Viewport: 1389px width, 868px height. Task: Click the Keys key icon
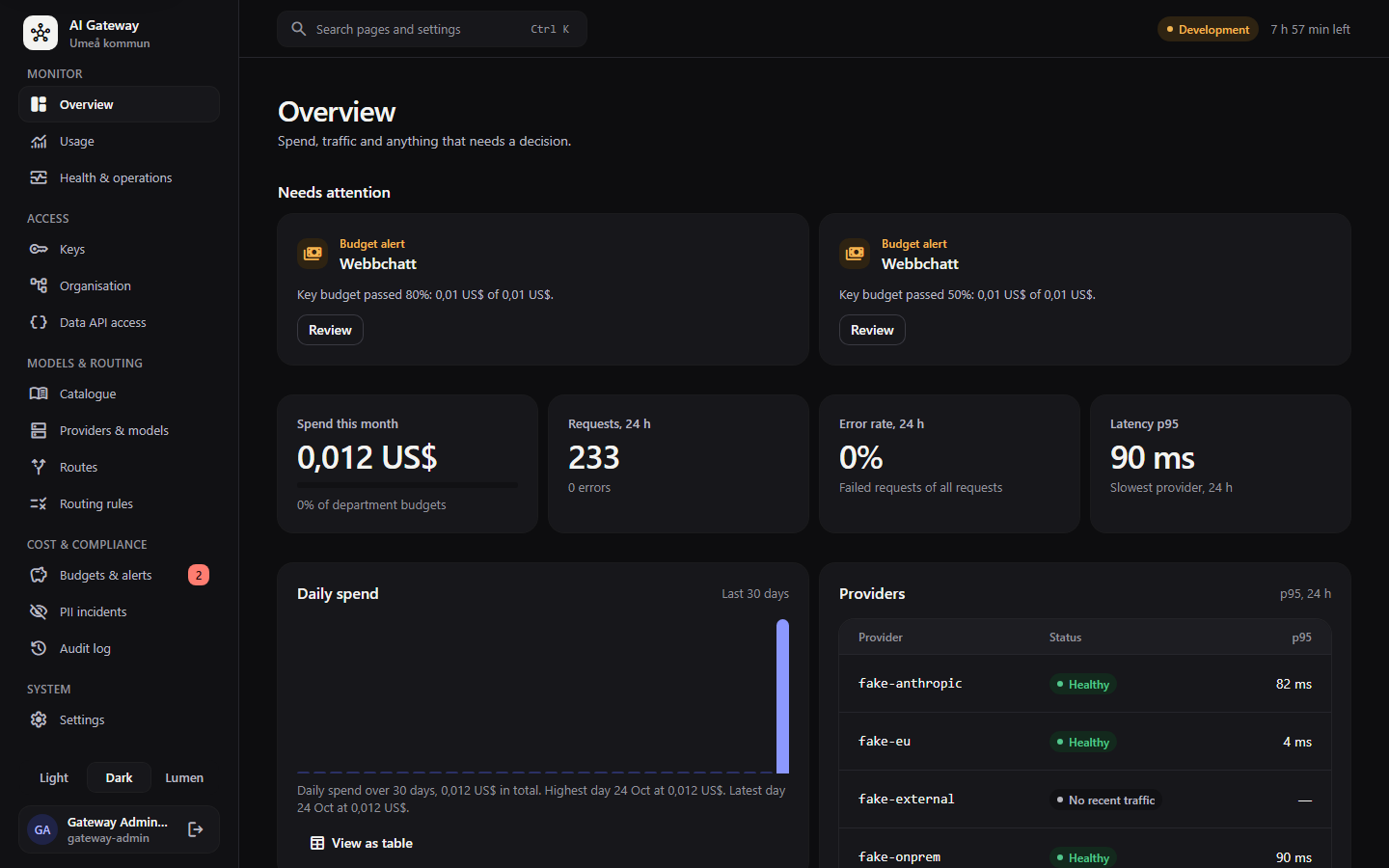tap(39, 249)
